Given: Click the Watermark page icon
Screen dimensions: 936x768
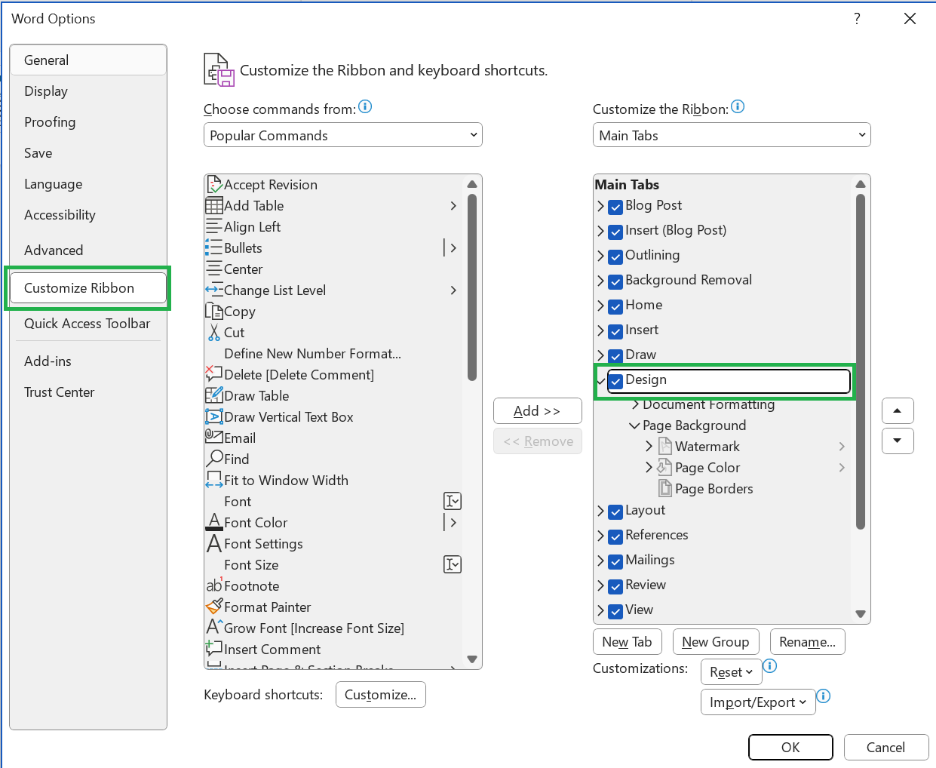Looking at the screenshot, I should [665, 446].
